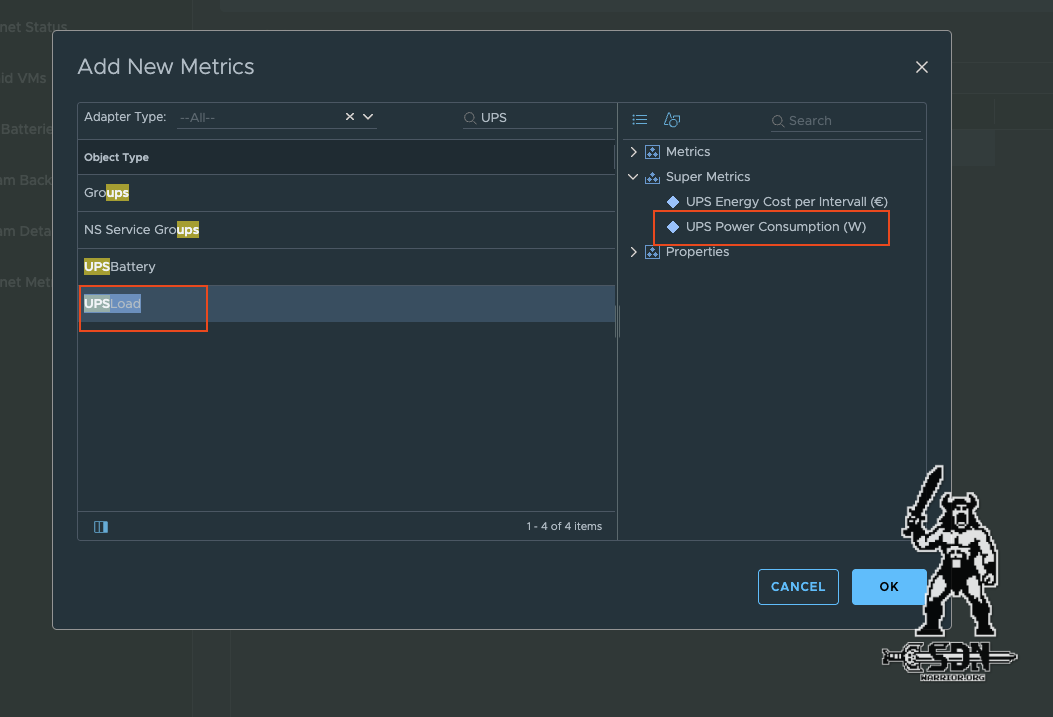Screen dimensions: 1053x717
Task: Click the diamond icon beside UPS Power Consumption
Action: [671, 226]
